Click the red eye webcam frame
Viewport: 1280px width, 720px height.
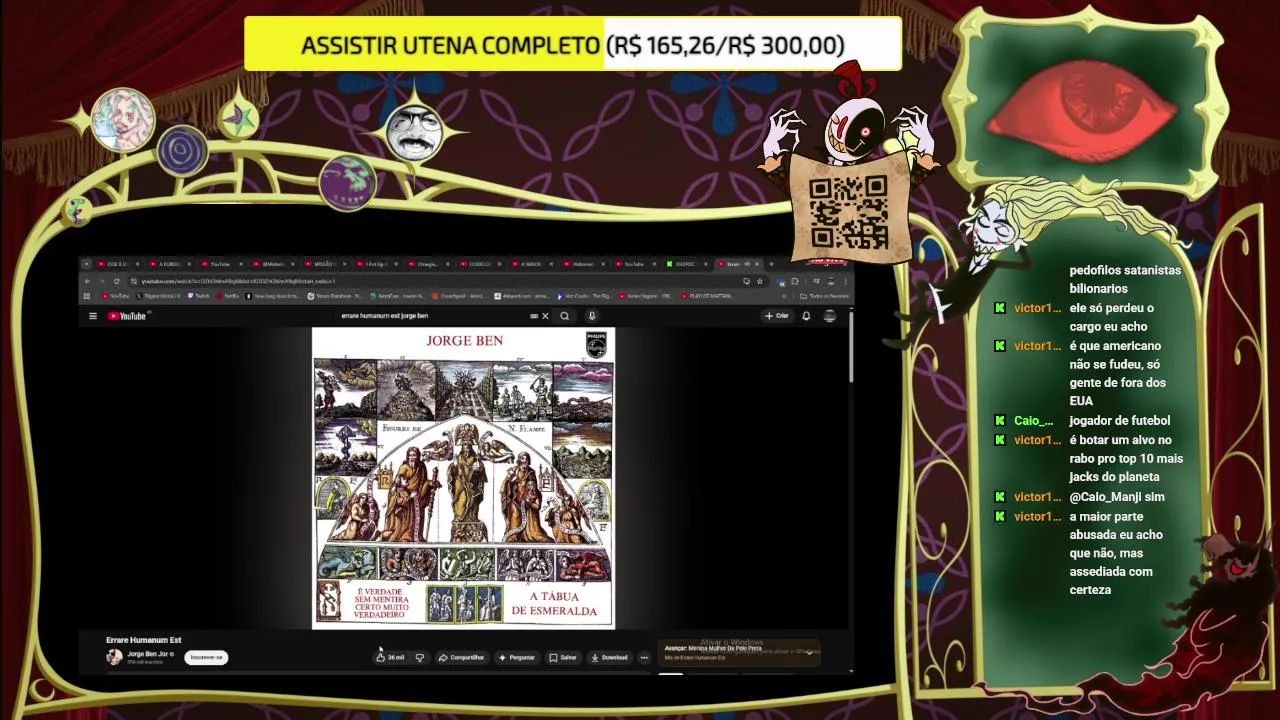click(1085, 105)
